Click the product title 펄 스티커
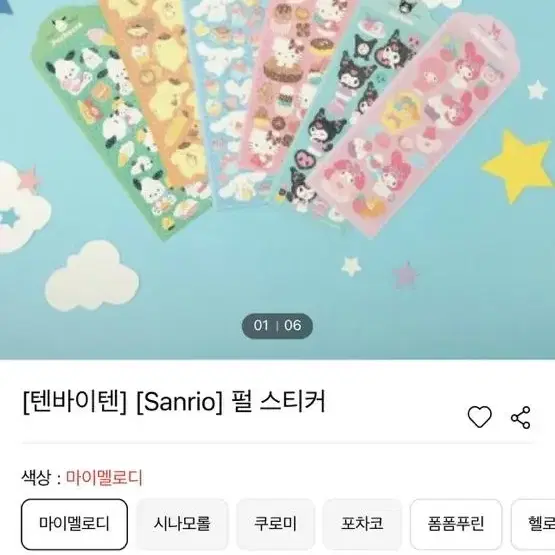The image size is (555, 555). 278,402
